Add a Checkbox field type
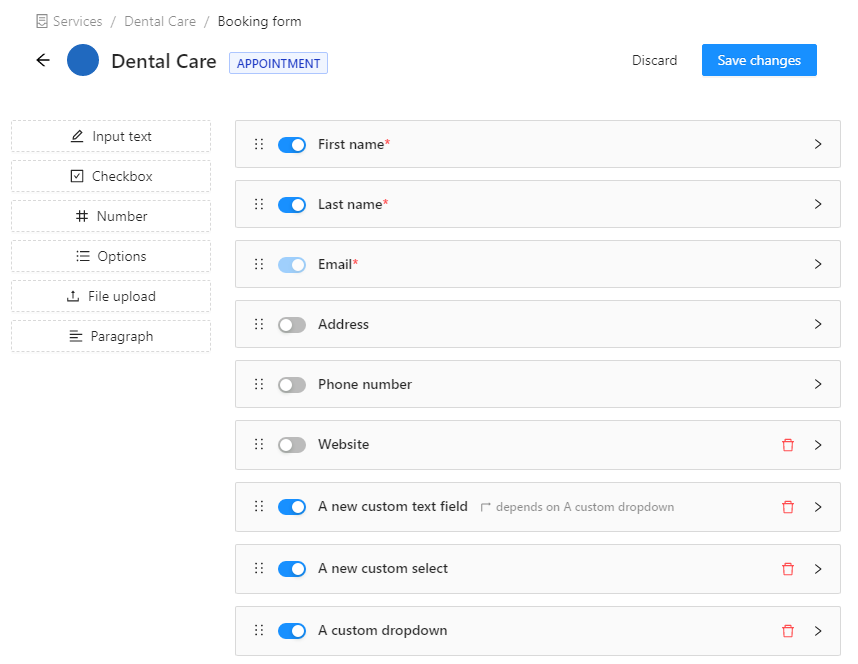 (111, 176)
